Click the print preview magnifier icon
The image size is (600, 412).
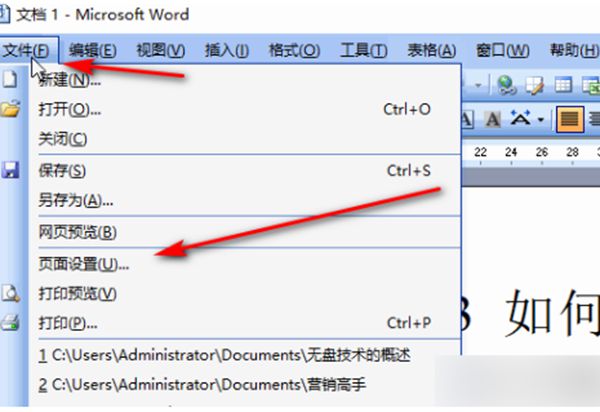coord(10,293)
